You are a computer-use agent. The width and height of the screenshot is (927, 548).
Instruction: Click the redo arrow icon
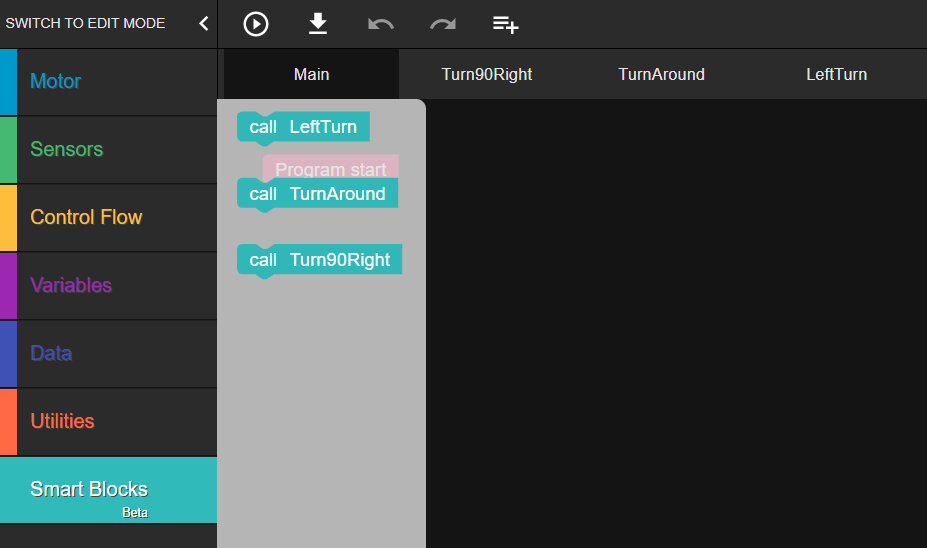click(443, 23)
